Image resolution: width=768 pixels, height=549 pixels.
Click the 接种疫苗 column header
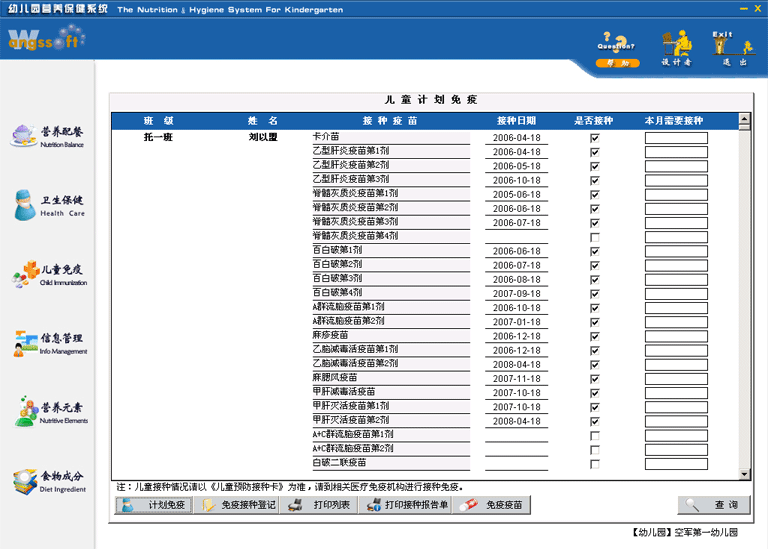click(x=390, y=121)
